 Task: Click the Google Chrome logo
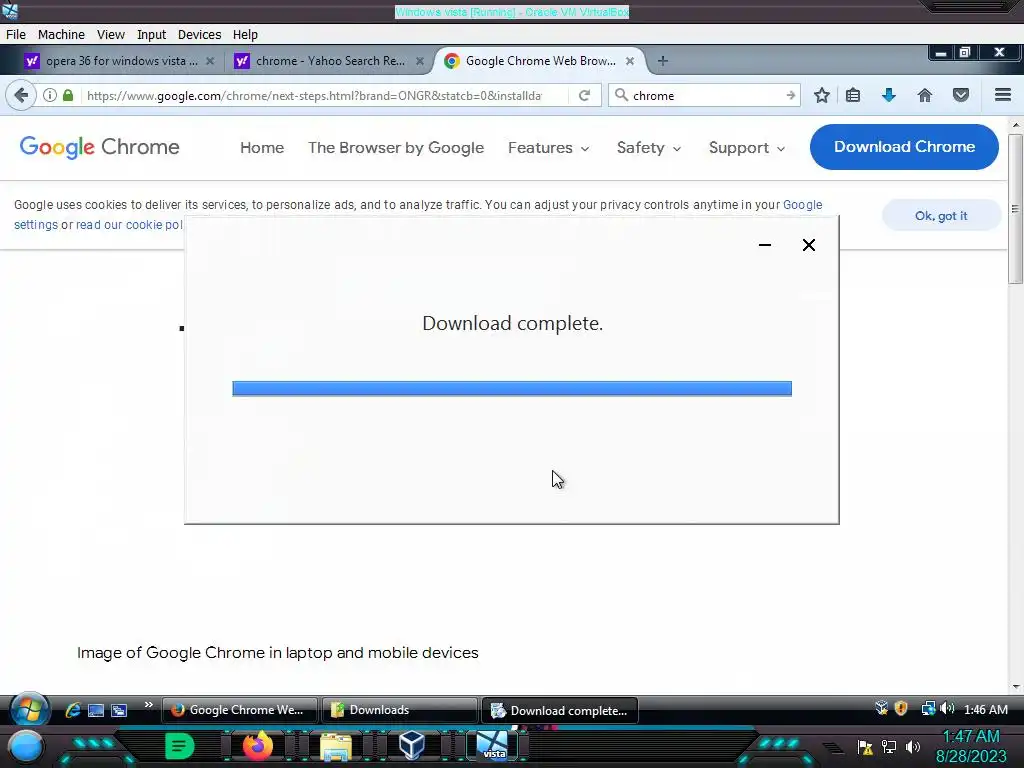(99, 147)
